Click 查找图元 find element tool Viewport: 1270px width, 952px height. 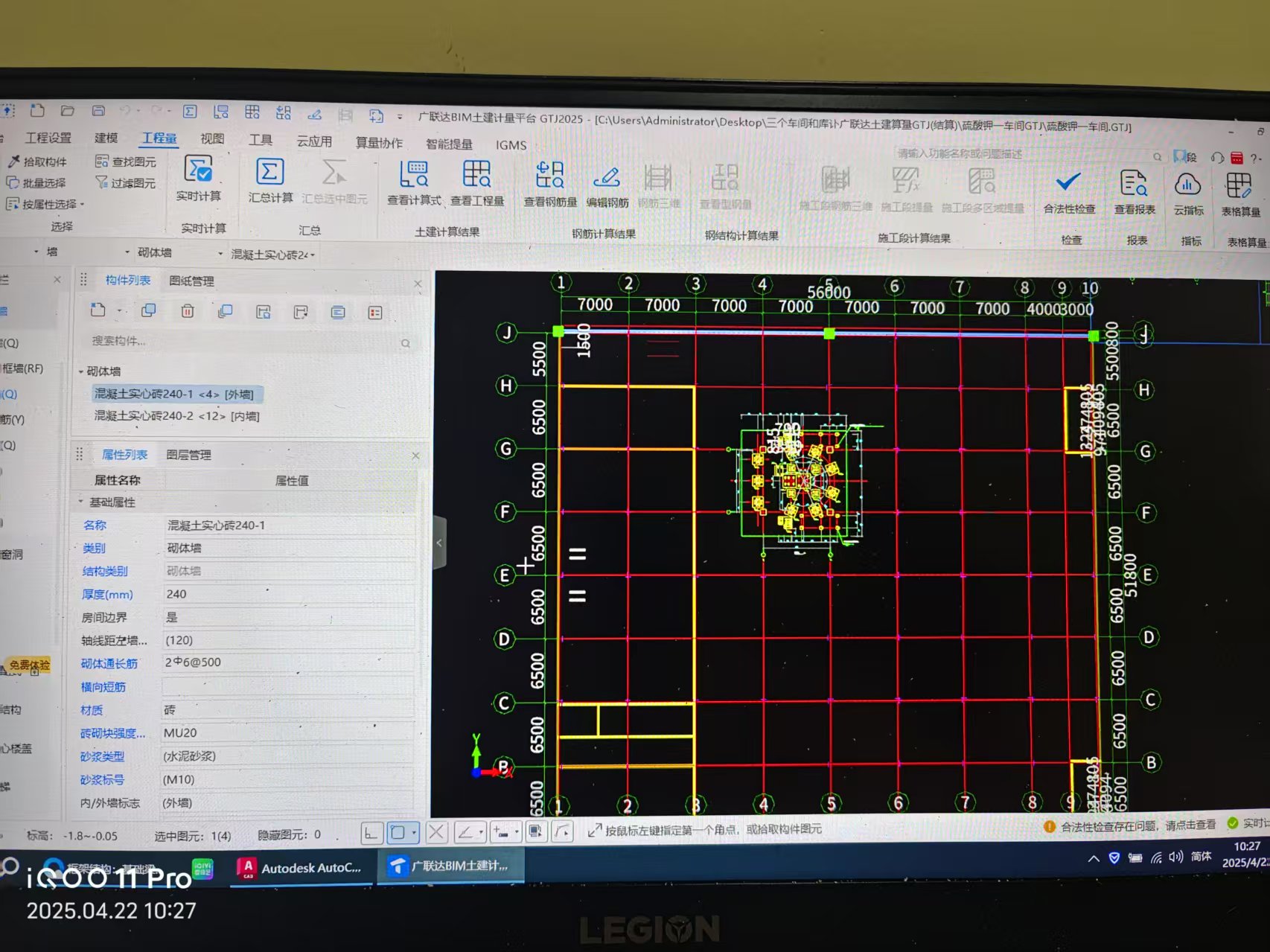coord(126,162)
